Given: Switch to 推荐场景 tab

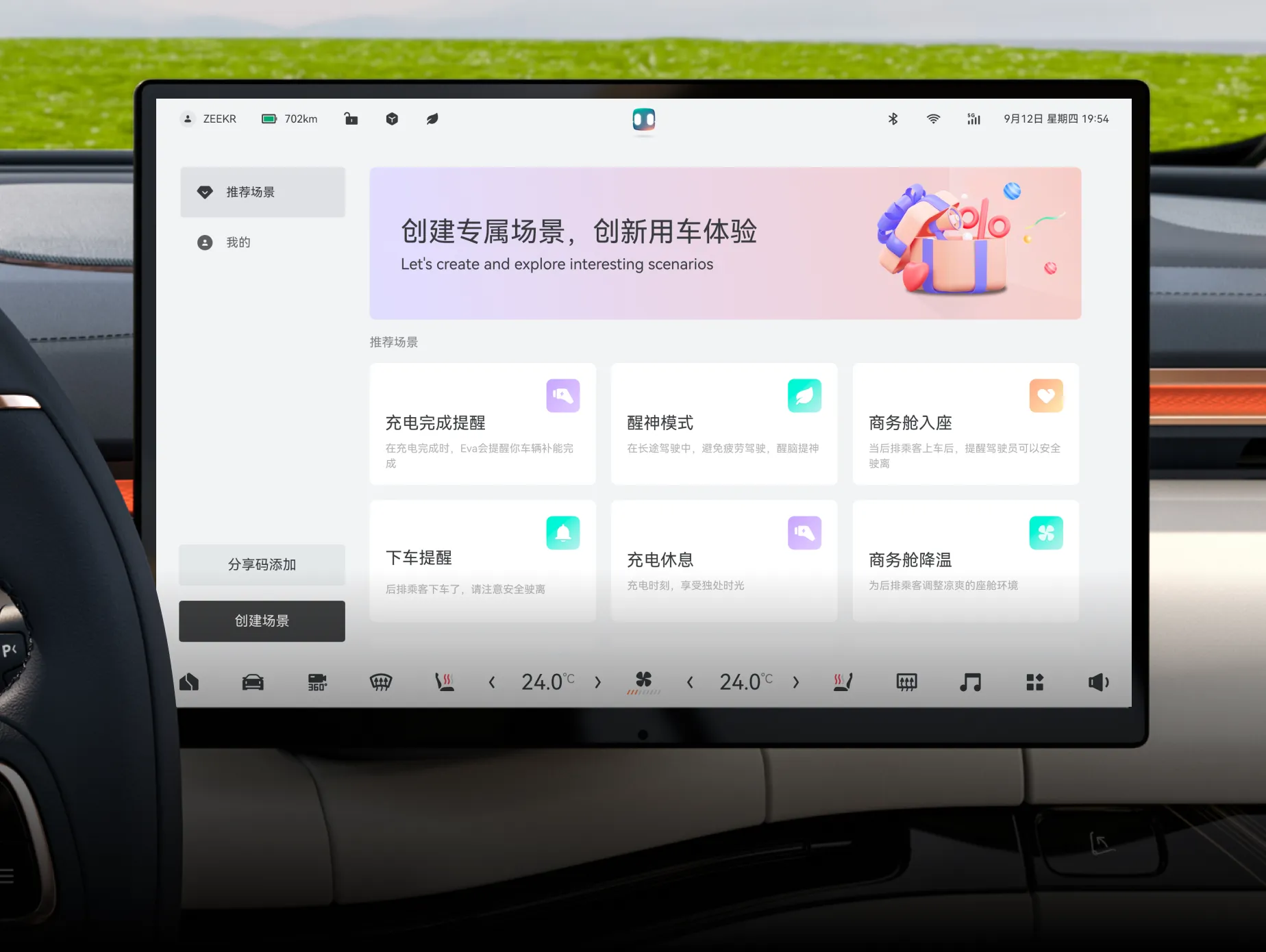Looking at the screenshot, I should point(262,192).
